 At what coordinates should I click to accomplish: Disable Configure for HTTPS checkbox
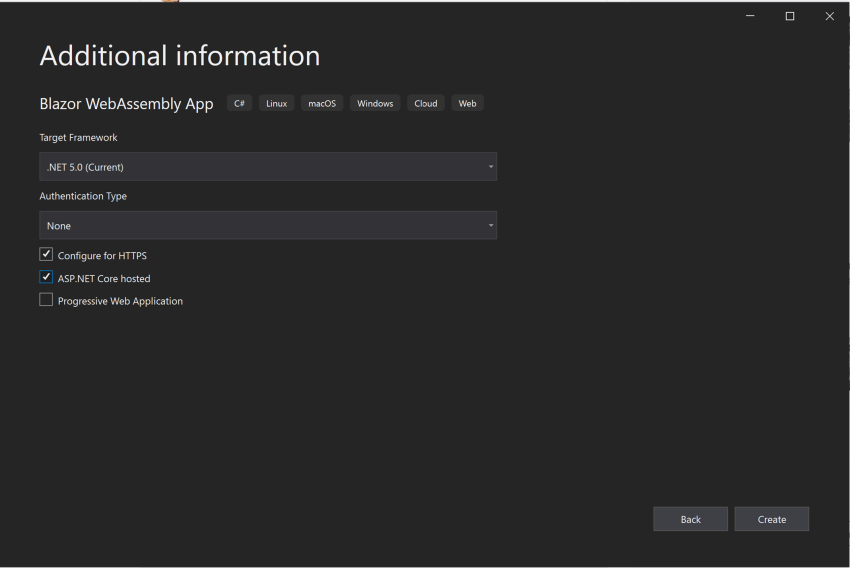pyautogui.click(x=46, y=255)
